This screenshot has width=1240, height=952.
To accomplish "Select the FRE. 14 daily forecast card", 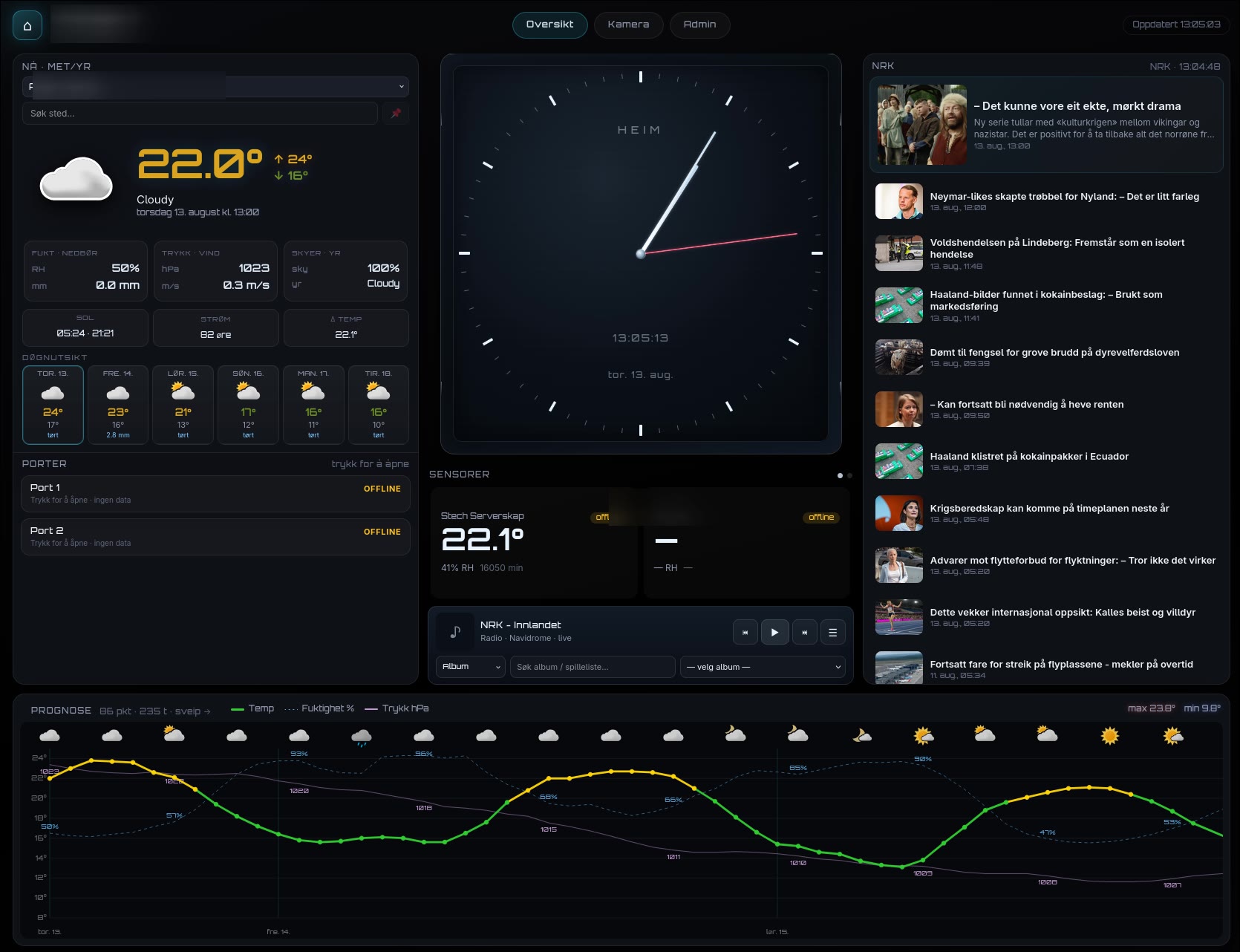I will pos(118,405).
